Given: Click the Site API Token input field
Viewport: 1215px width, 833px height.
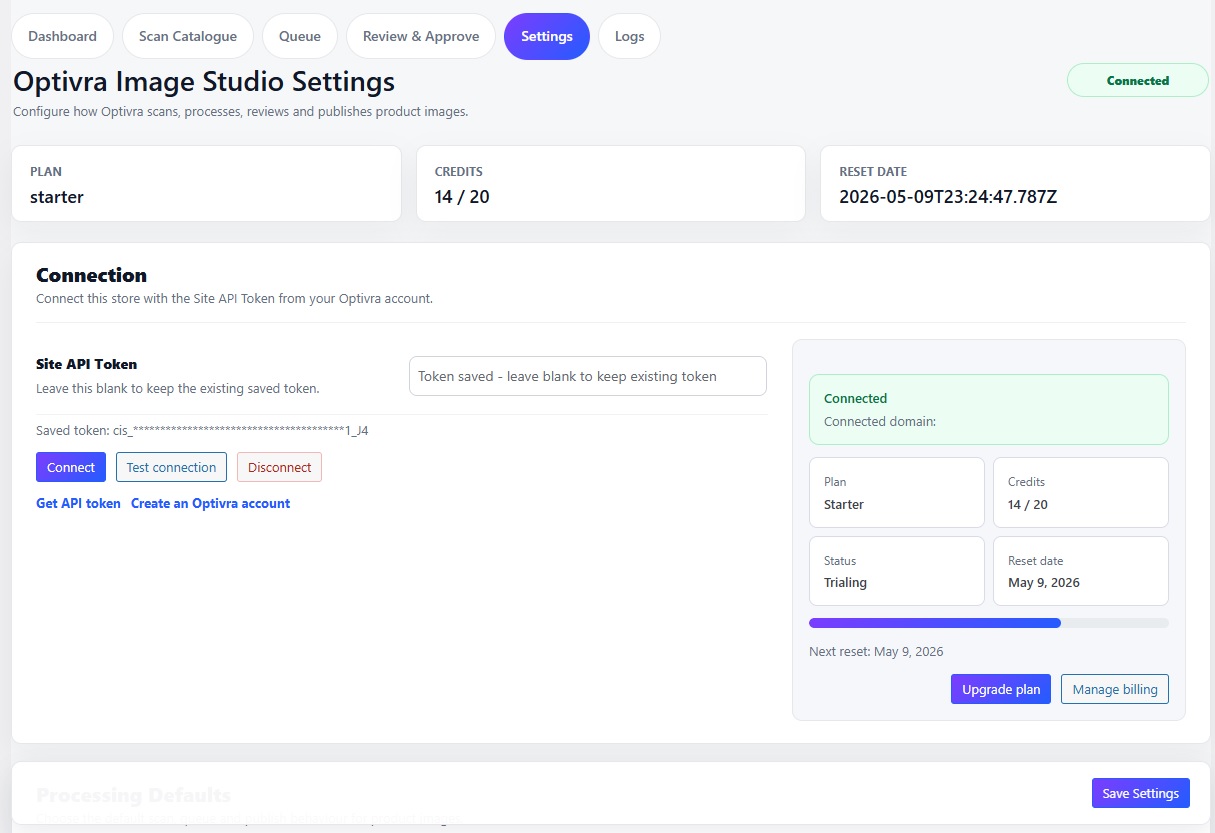Looking at the screenshot, I should point(587,376).
